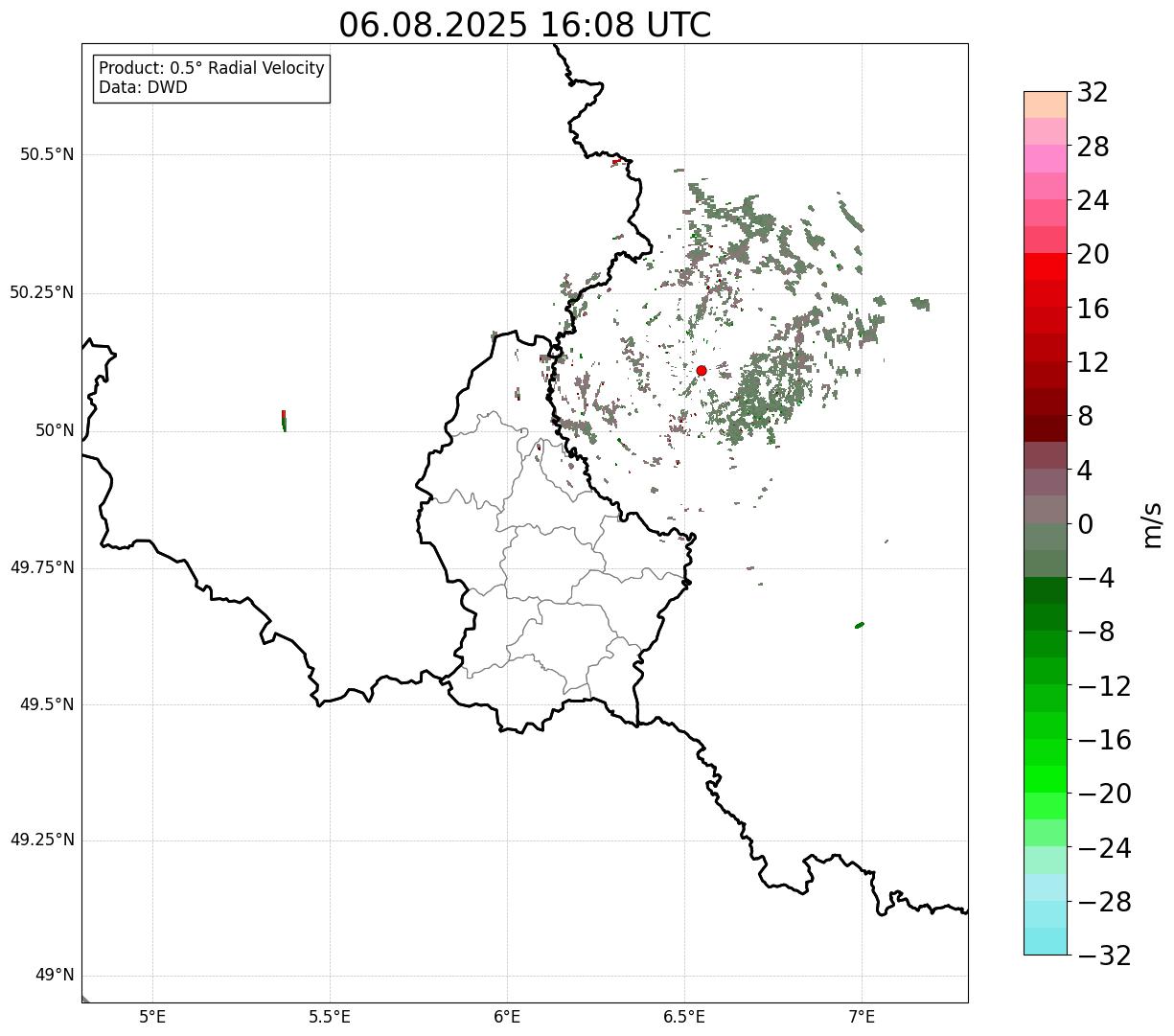The image size is (1174, 1036).
Task: Click the plot title 06.08.2025 16:08 UTC
Action: click(x=525, y=25)
